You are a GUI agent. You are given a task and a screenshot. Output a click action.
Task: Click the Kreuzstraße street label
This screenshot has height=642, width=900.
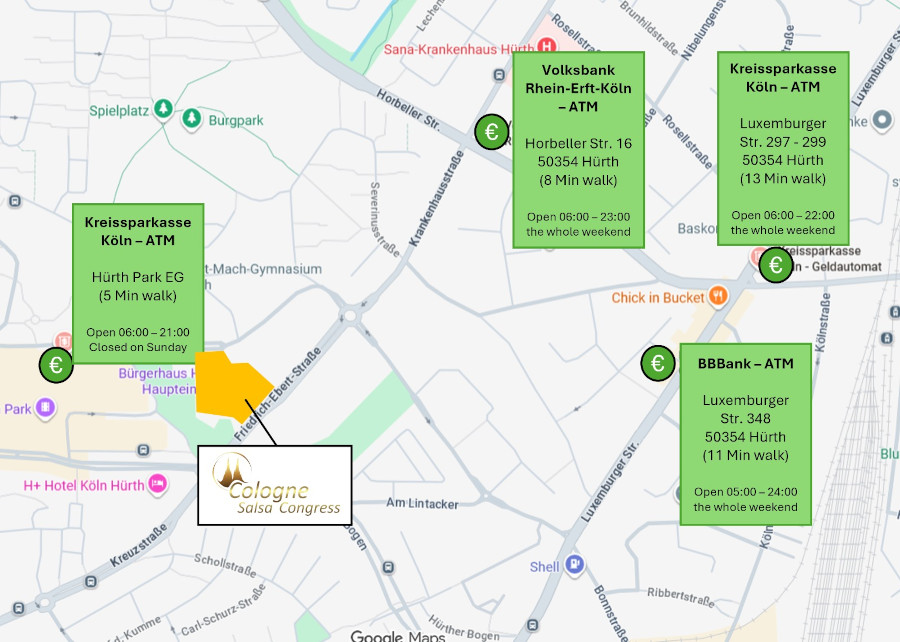pyautogui.click(x=138, y=545)
